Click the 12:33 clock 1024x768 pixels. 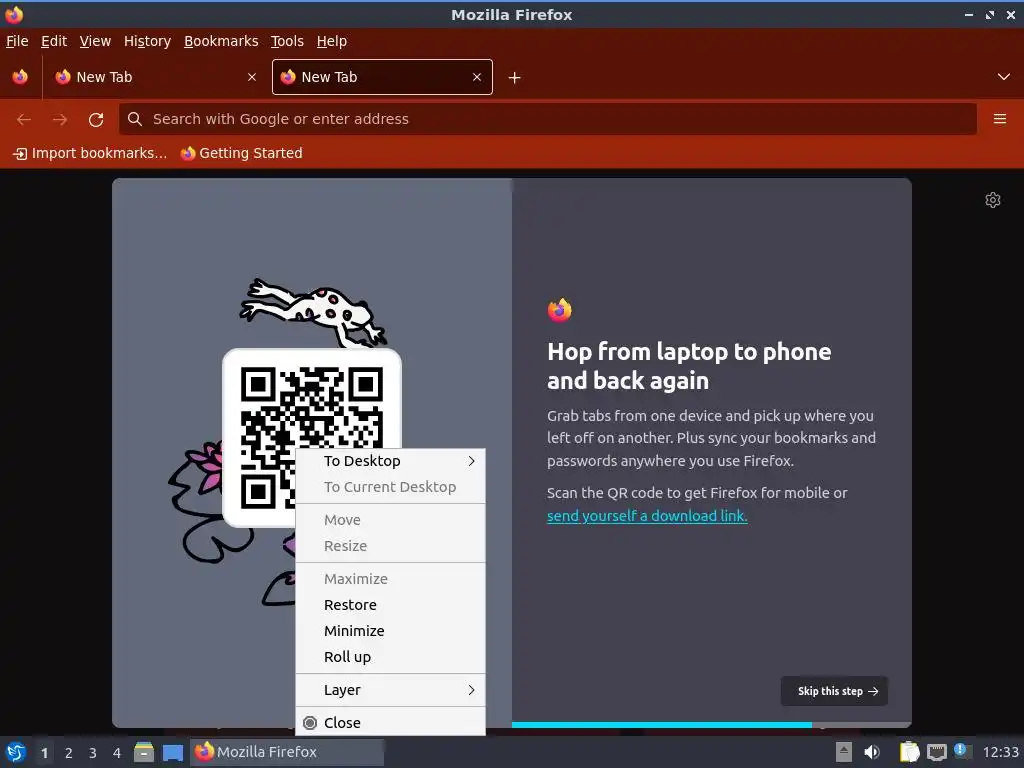coord(1000,752)
